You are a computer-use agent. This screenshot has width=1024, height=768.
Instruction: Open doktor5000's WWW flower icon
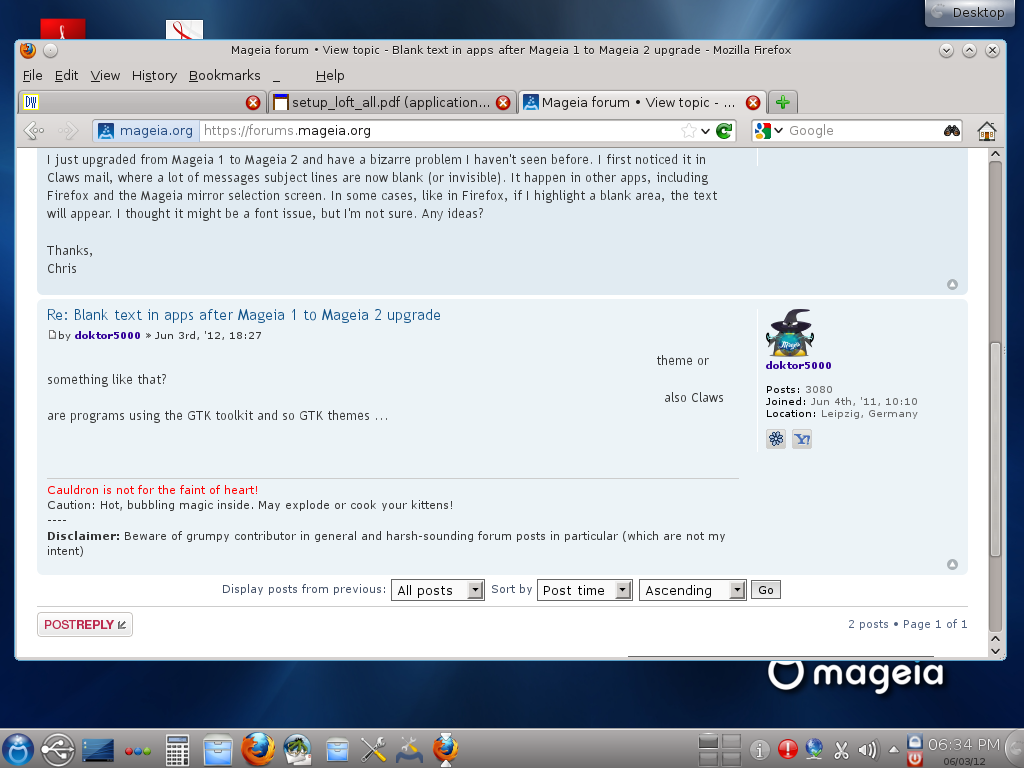[776, 439]
